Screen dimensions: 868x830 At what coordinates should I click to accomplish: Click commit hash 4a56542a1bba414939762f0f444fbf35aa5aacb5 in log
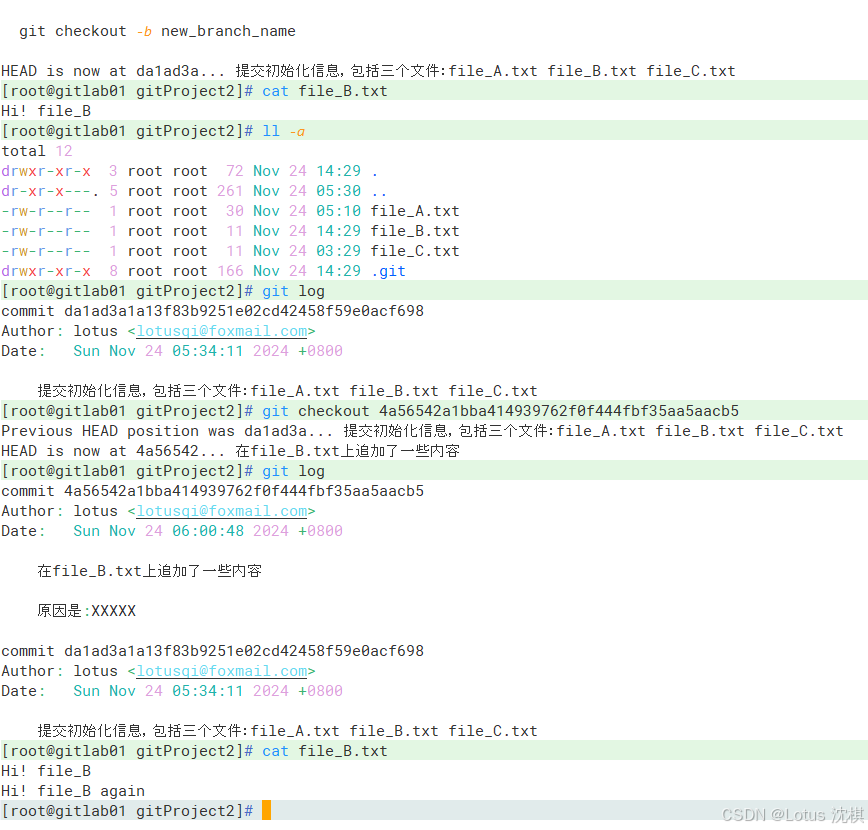coord(244,491)
